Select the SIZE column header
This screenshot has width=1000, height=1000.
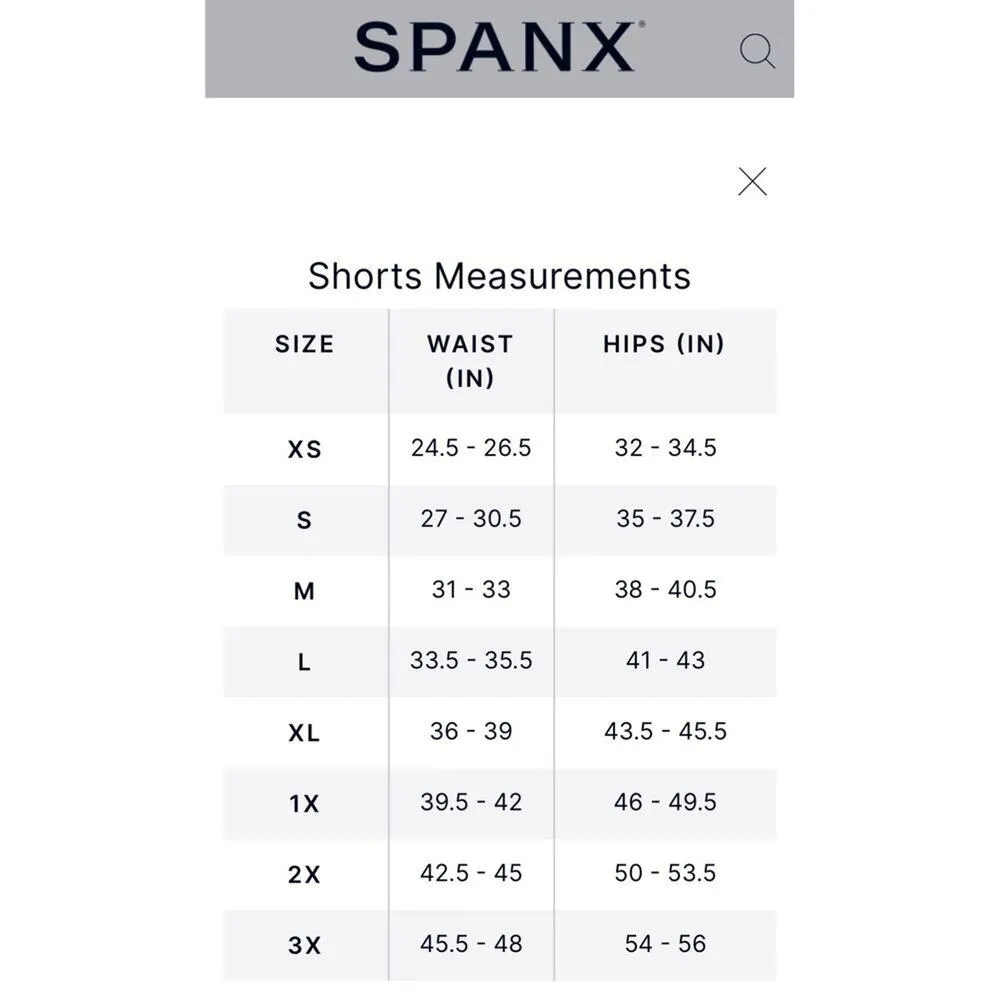[x=304, y=345]
